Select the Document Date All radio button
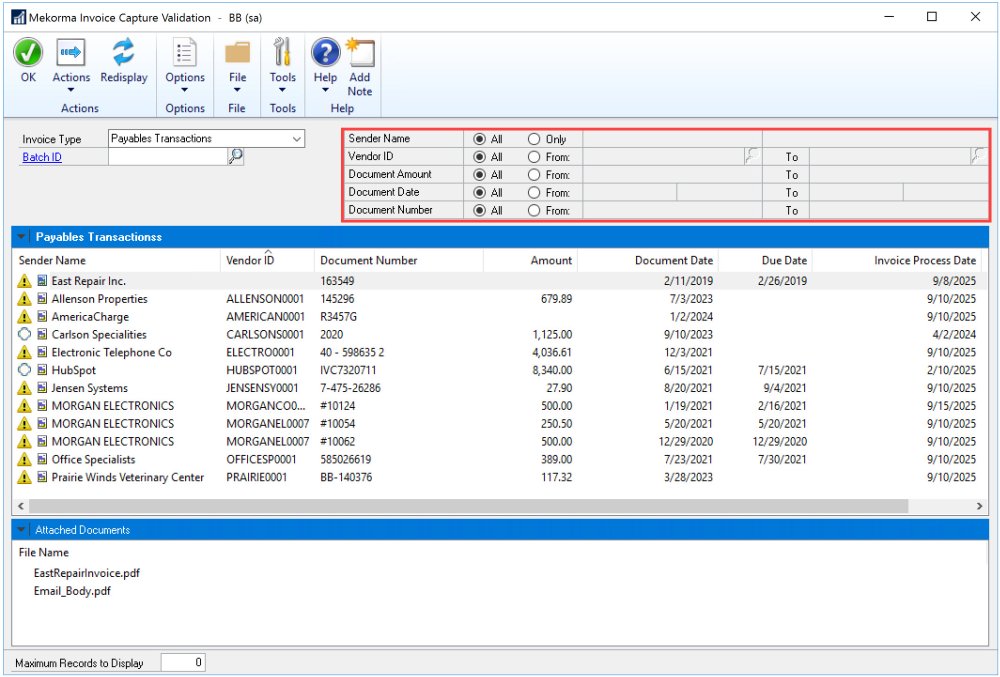This screenshot has height=677, width=1000. 479,193
